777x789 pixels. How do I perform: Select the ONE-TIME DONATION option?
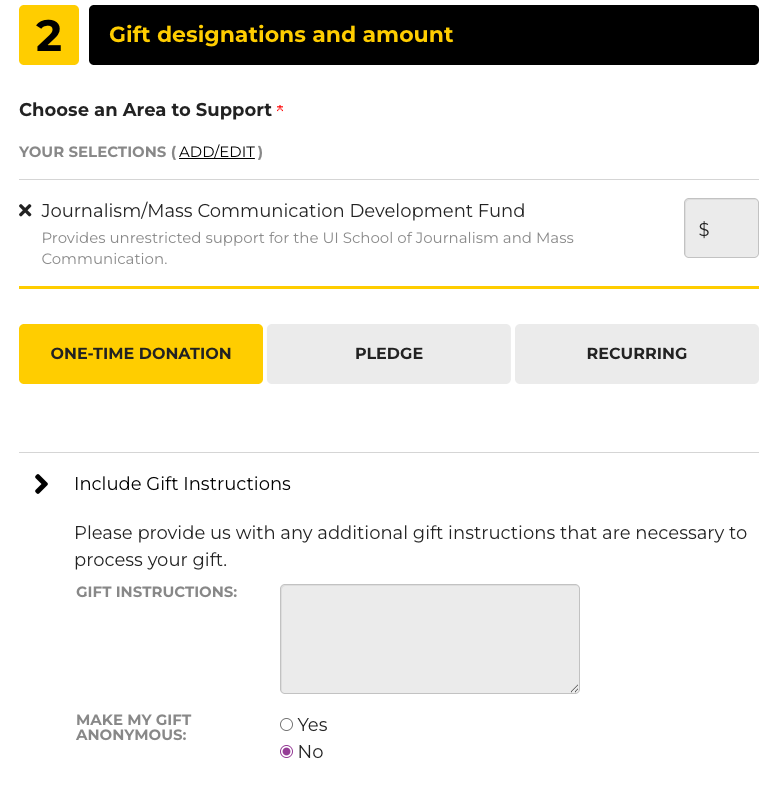(x=141, y=354)
